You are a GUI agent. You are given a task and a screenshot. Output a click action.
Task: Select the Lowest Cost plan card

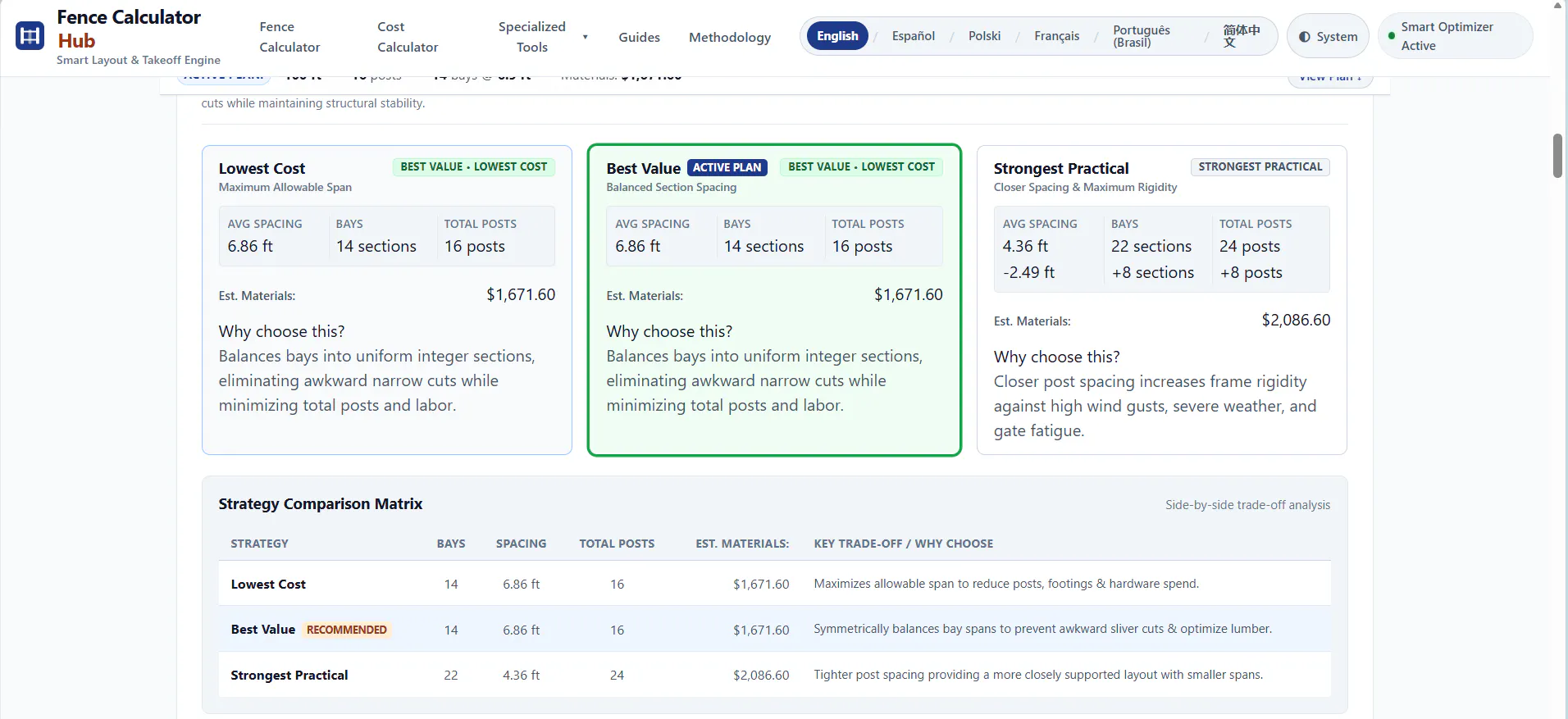click(387, 300)
